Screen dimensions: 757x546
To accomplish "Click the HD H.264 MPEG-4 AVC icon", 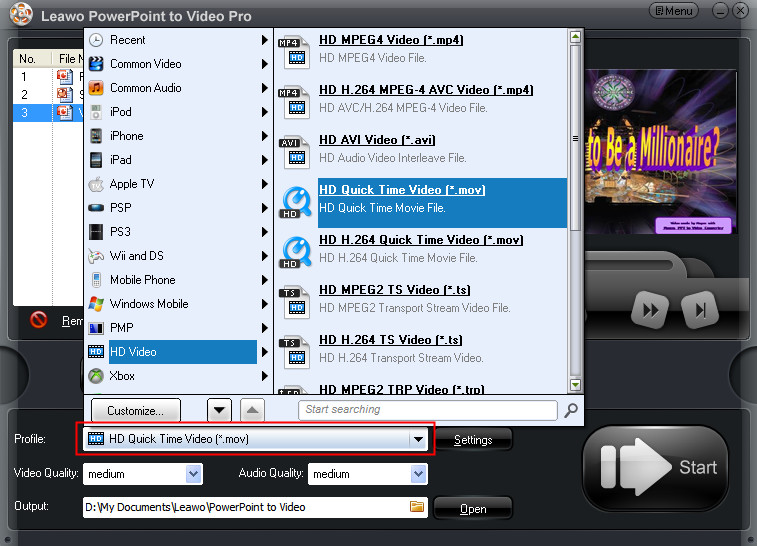I will [x=294, y=102].
